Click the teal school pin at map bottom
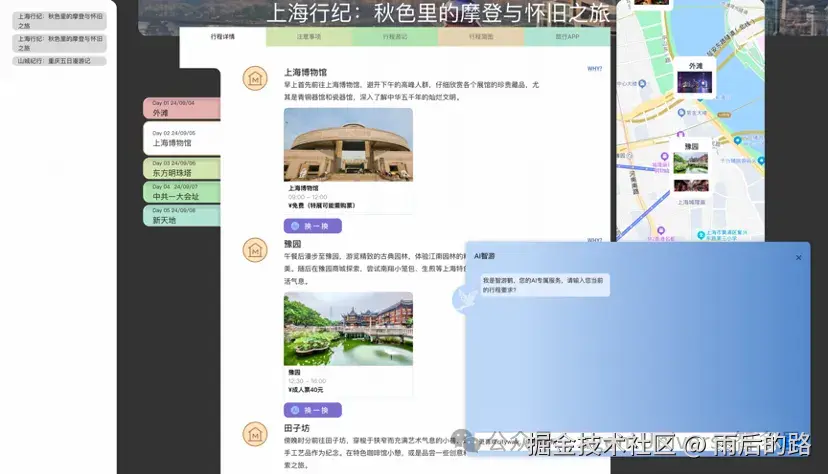The image size is (828, 474). point(701,235)
